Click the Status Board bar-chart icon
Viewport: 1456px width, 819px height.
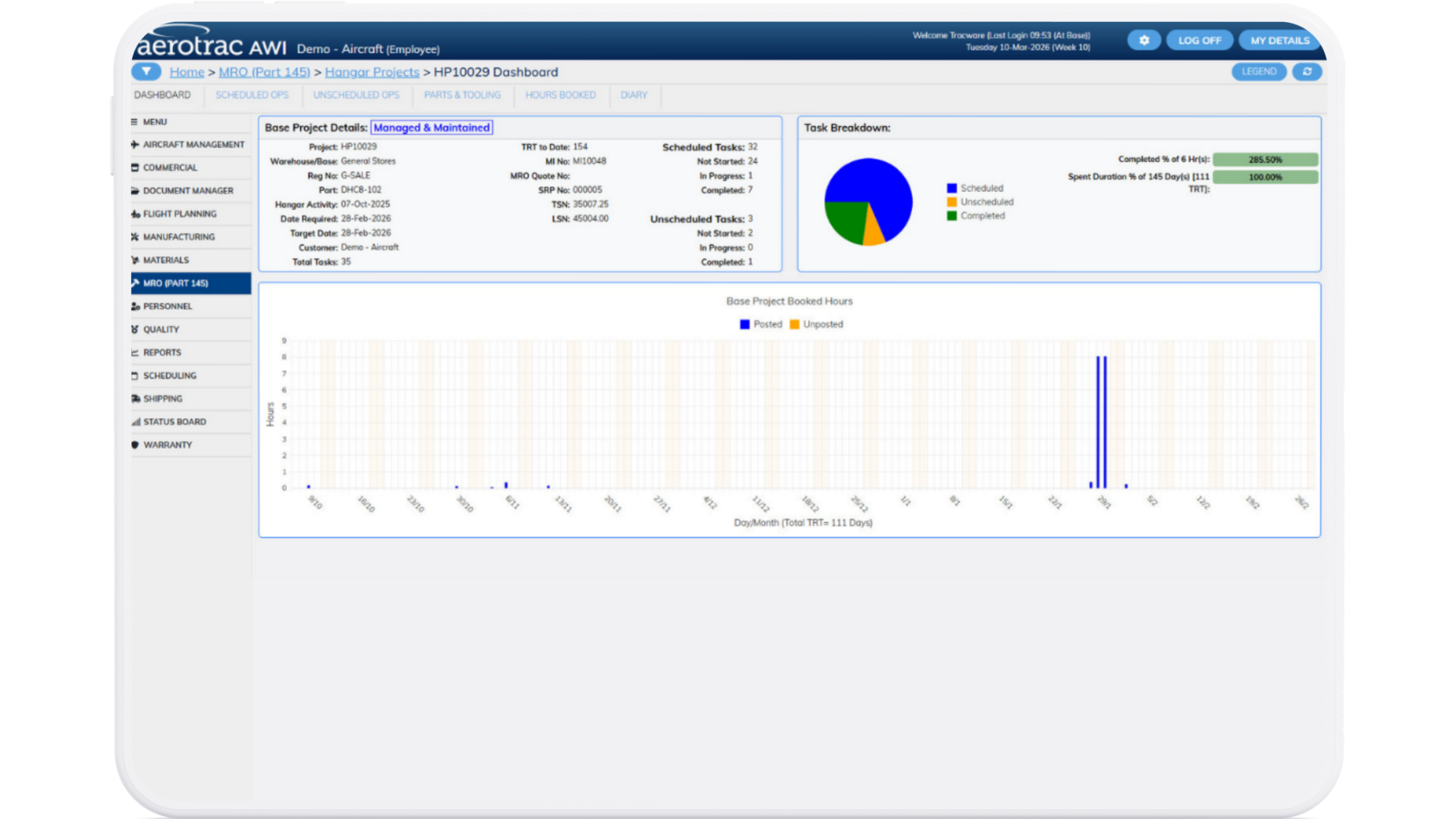click(135, 422)
